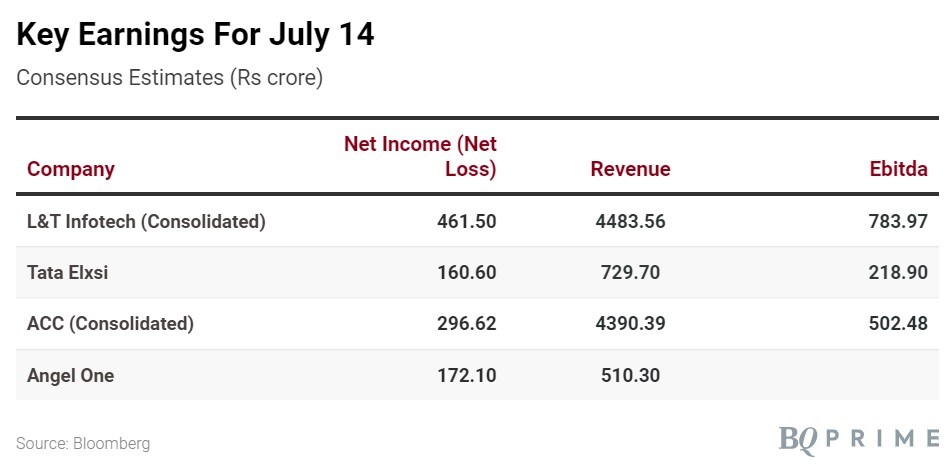Click ACC net income value 296.62

467,324
